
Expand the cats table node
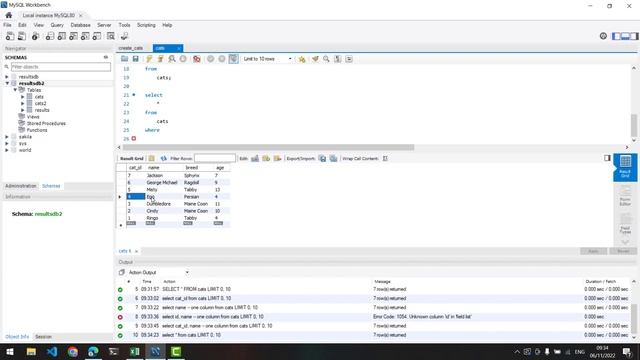point(23,97)
